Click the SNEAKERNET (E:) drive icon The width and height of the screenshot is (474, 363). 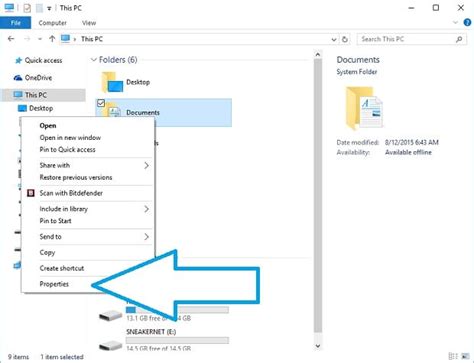(x=111, y=345)
